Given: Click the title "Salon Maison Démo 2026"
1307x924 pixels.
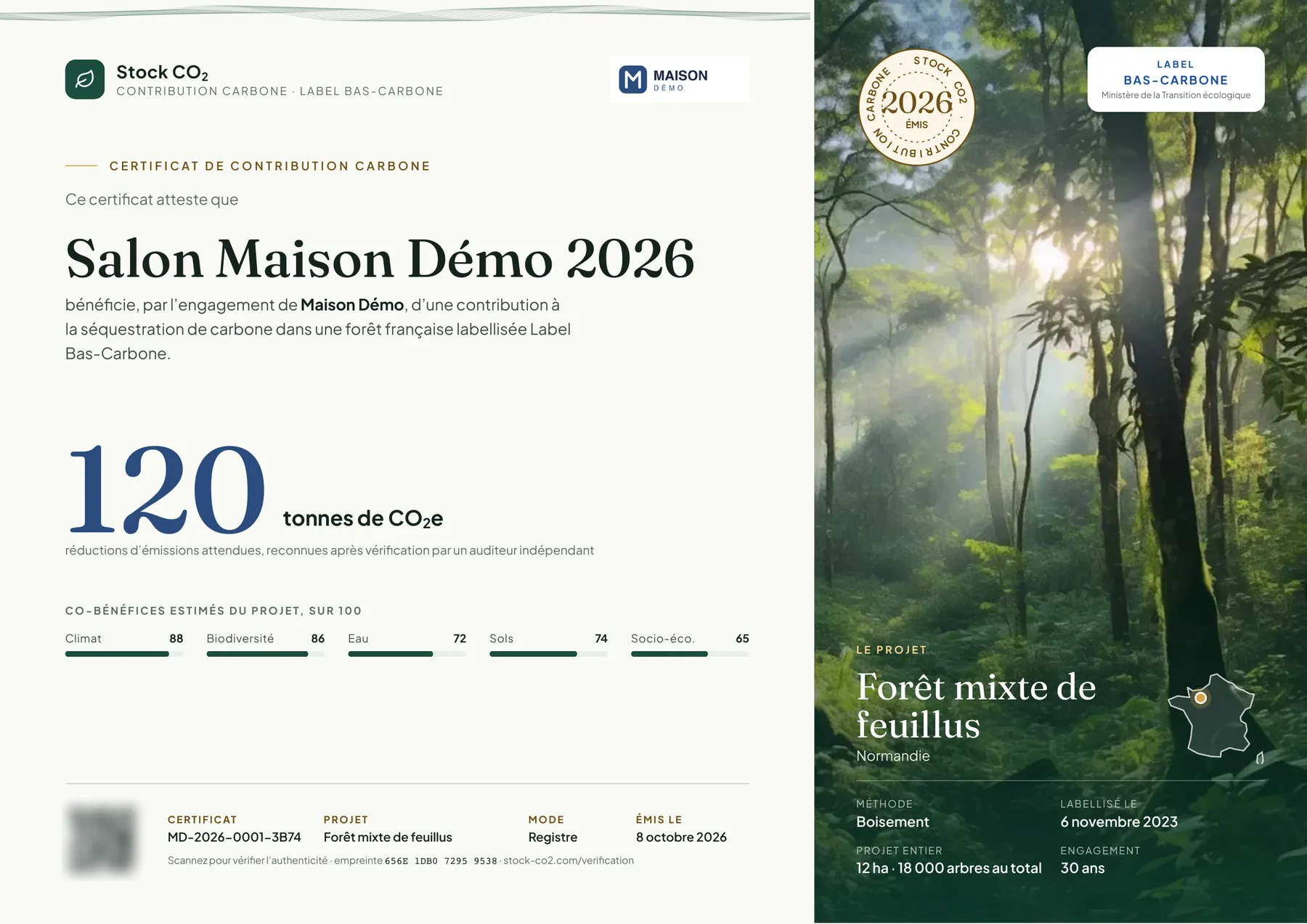Looking at the screenshot, I should pos(380,258).
